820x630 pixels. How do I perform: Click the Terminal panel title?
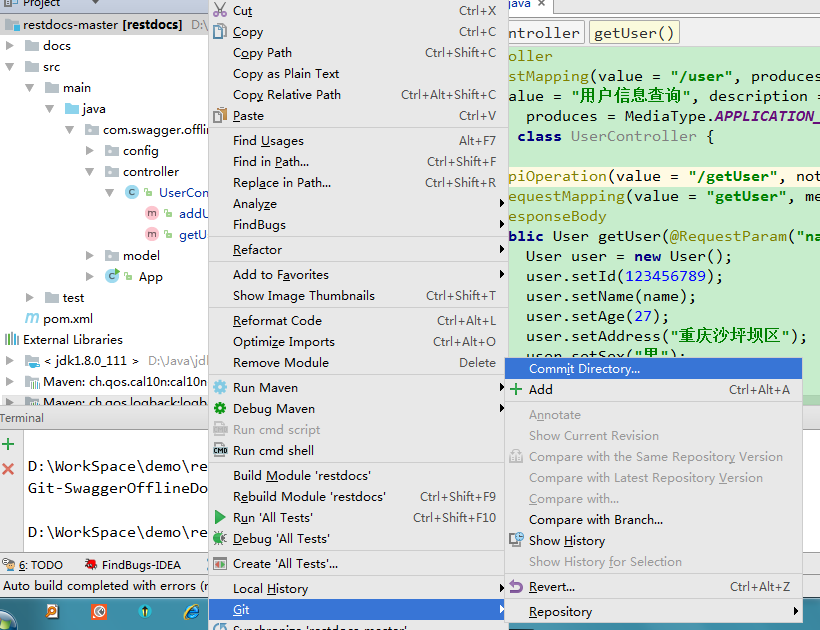(21, 418)
